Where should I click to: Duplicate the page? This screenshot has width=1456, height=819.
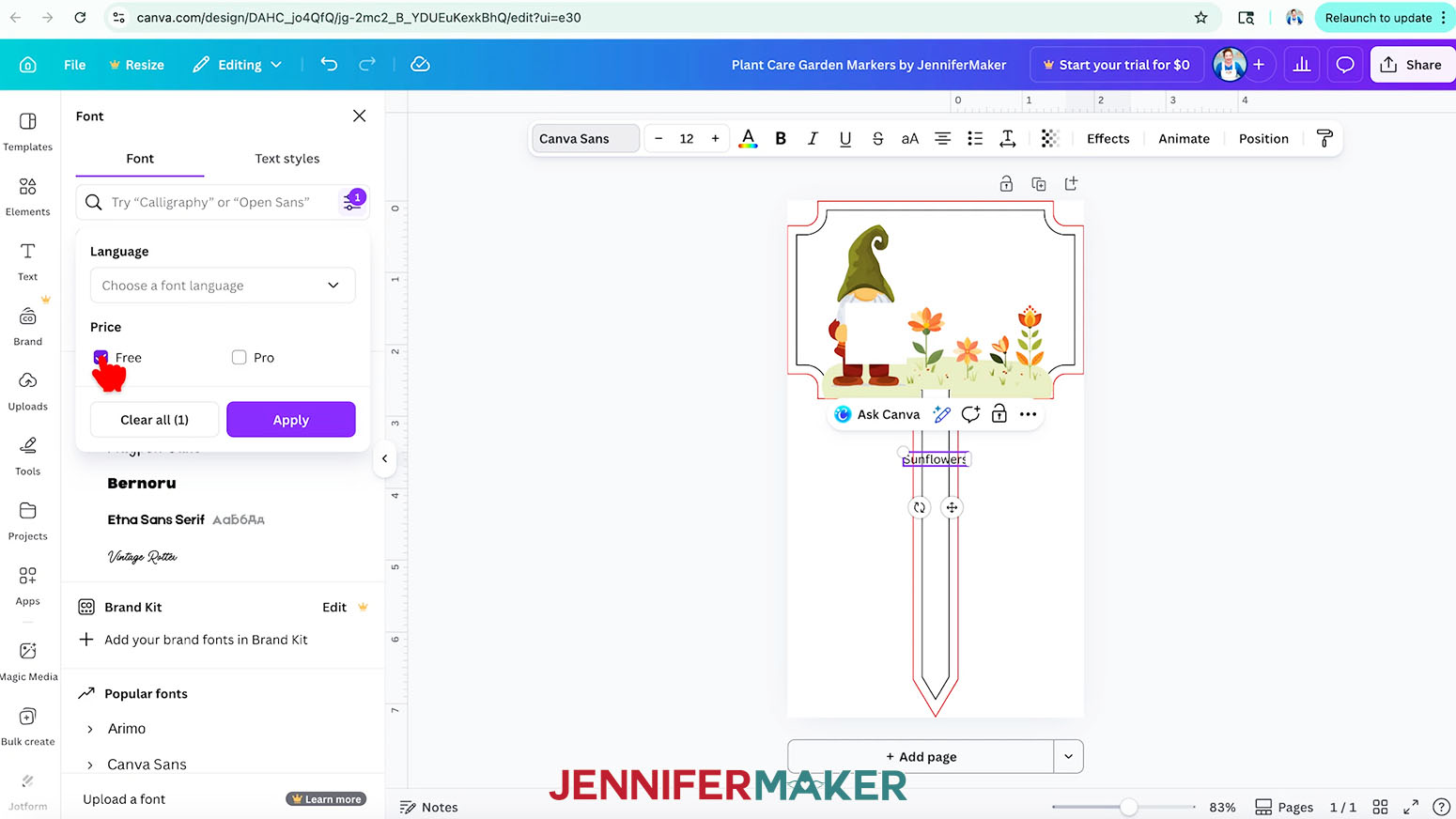[x=1039, y=184]
